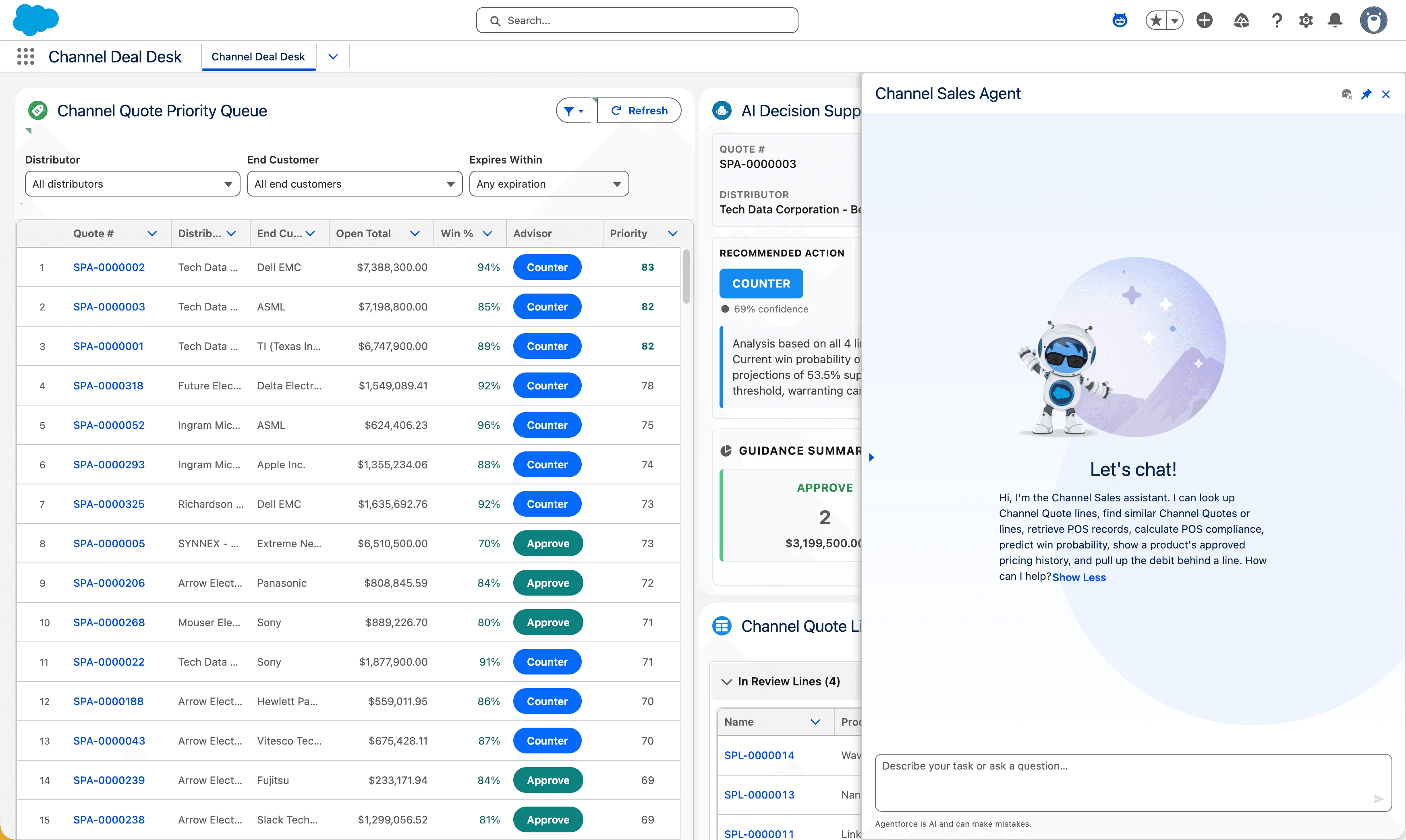
Task: Open the Win % column menu chevron
Action: pyautogui.click(x=487, y=233)
